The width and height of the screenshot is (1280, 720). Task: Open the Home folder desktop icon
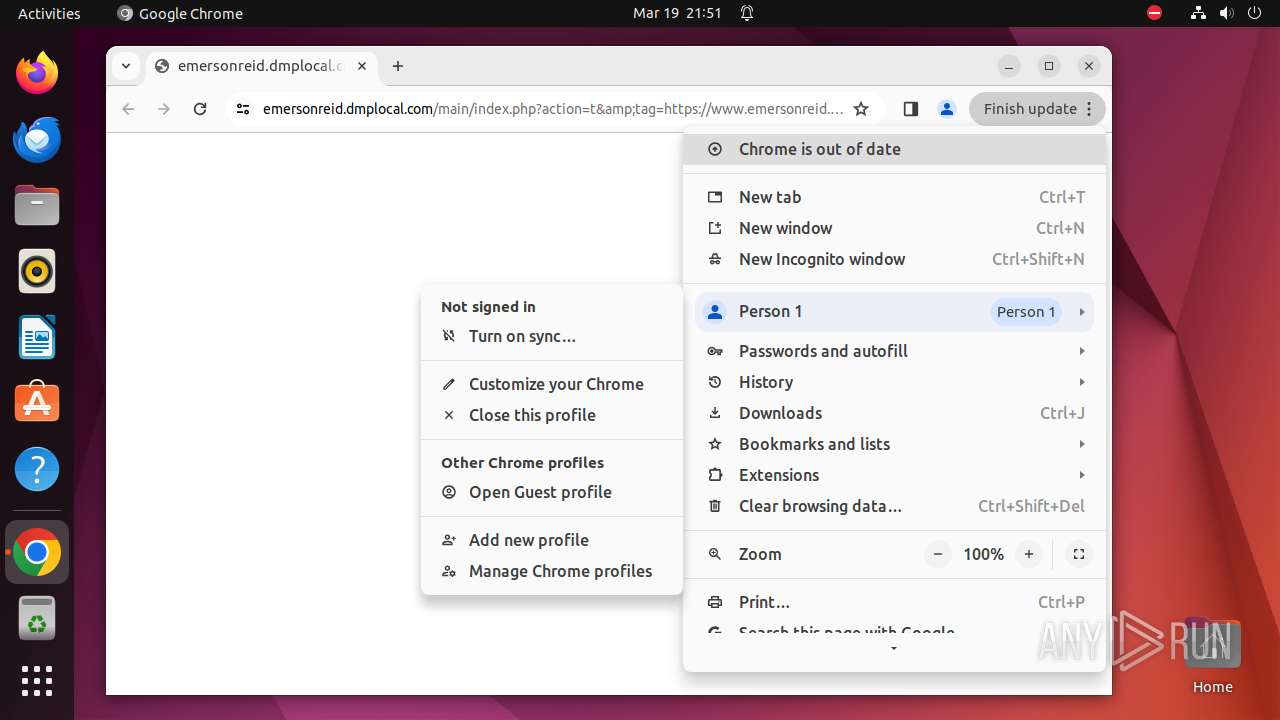pos(1212,655)
